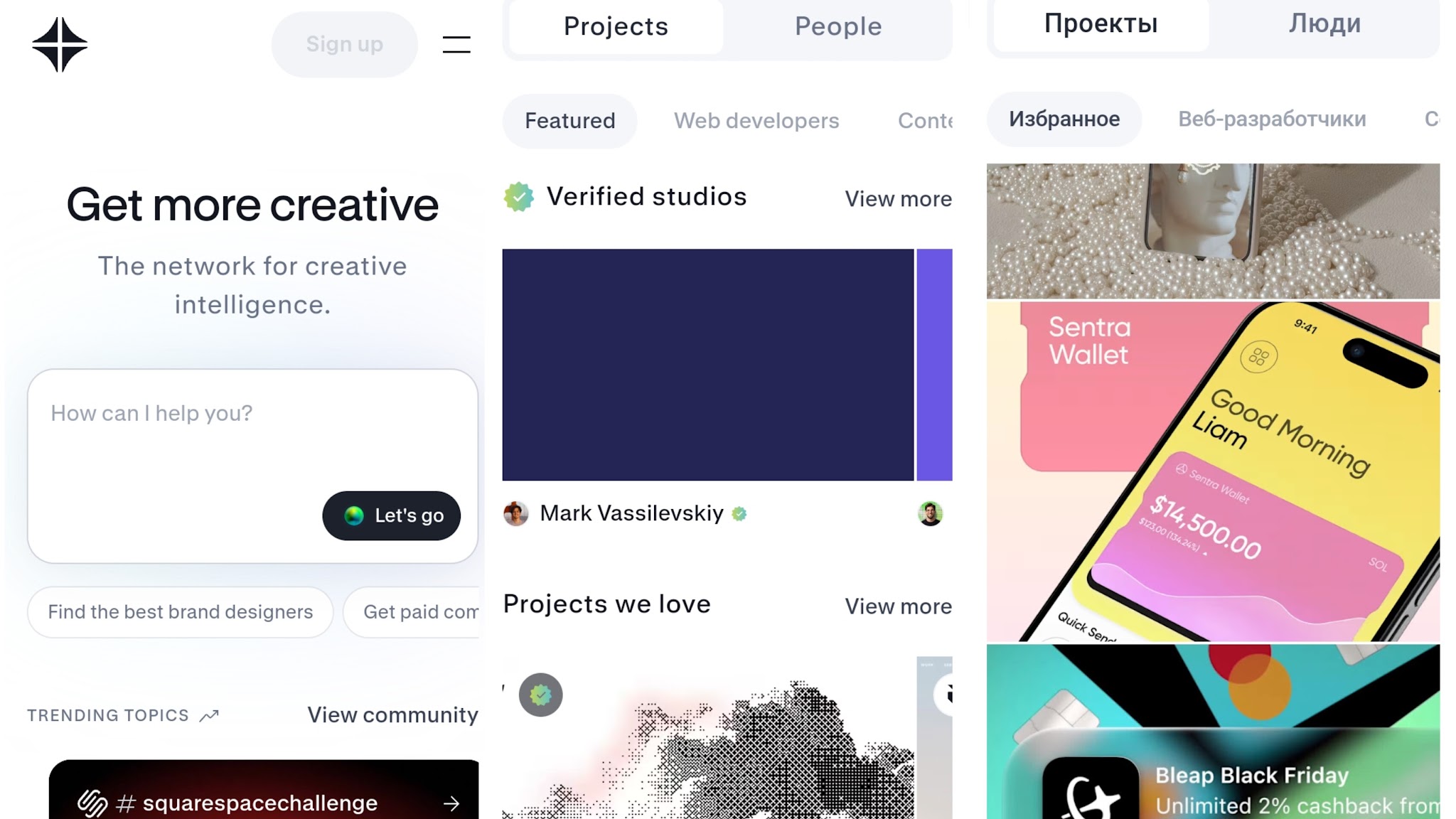Open the dark navy studio thumbnail
1456x819 pixels.
pyautogui.click(x=708, y=365)
